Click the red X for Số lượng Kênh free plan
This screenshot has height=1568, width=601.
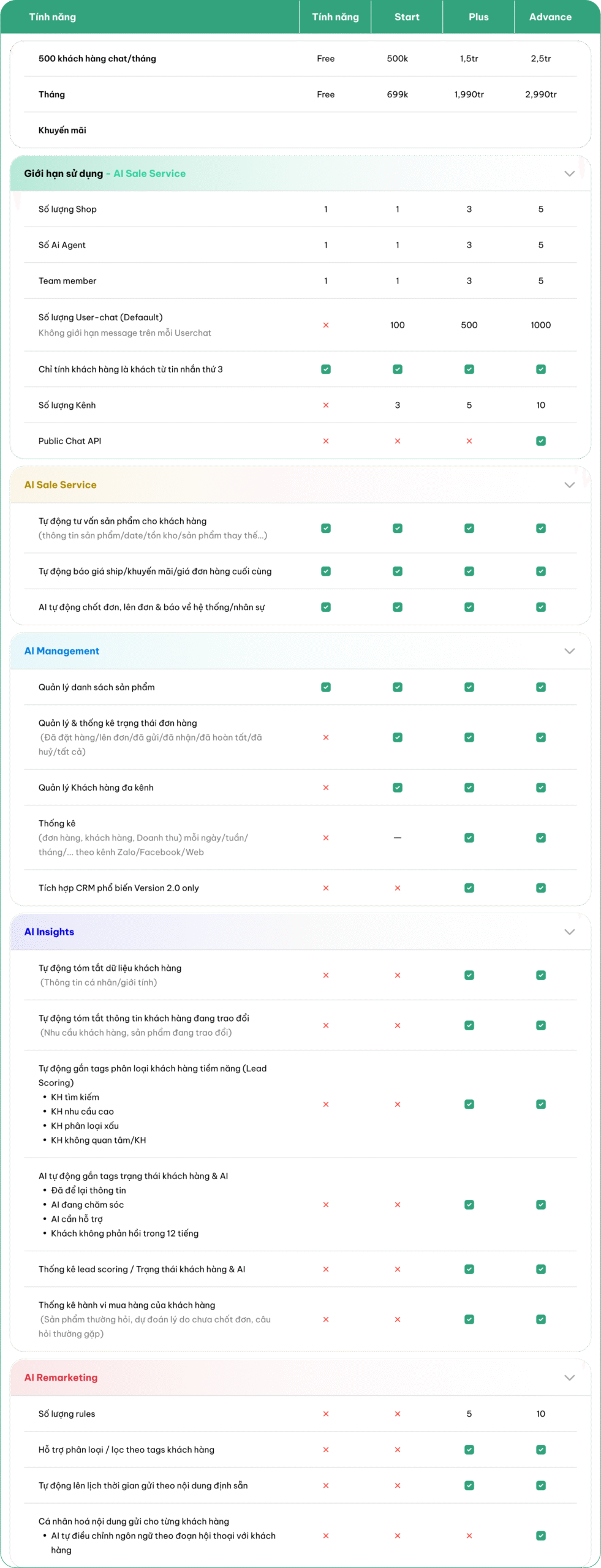326,405
